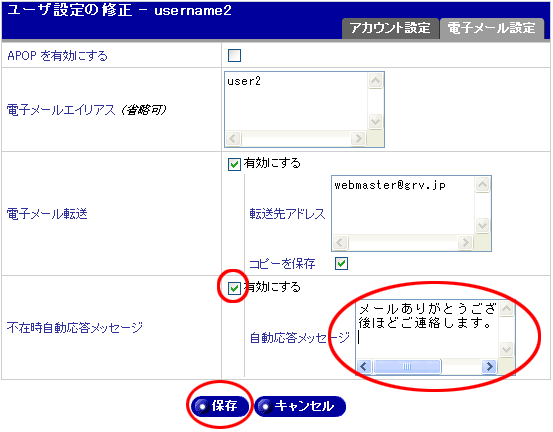553x432 pixels.
Task: Toggle the コピーを保存 checkbox
Action: [x=341, y=263]
